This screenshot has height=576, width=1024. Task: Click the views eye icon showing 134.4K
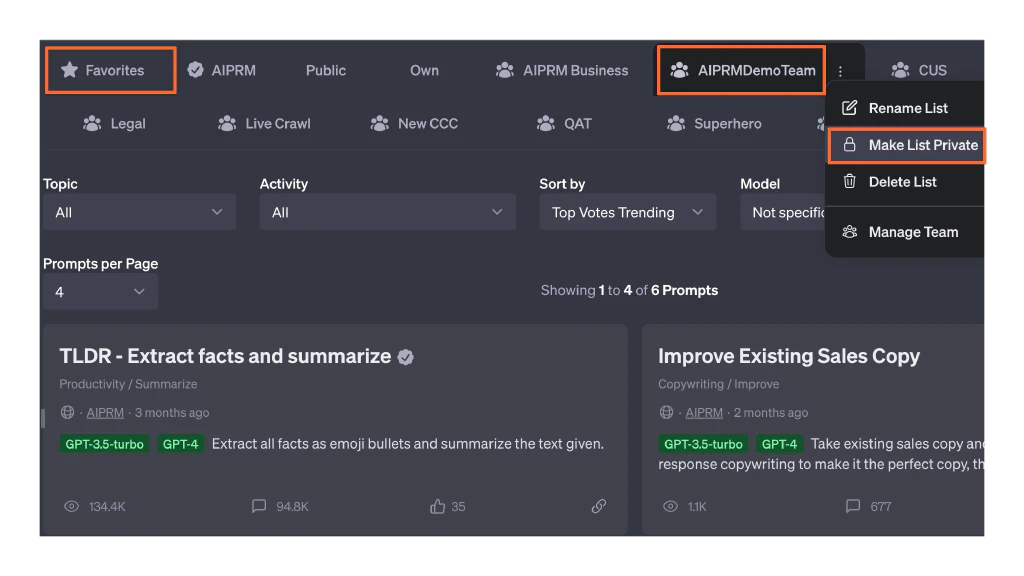[x=71, y=506]
